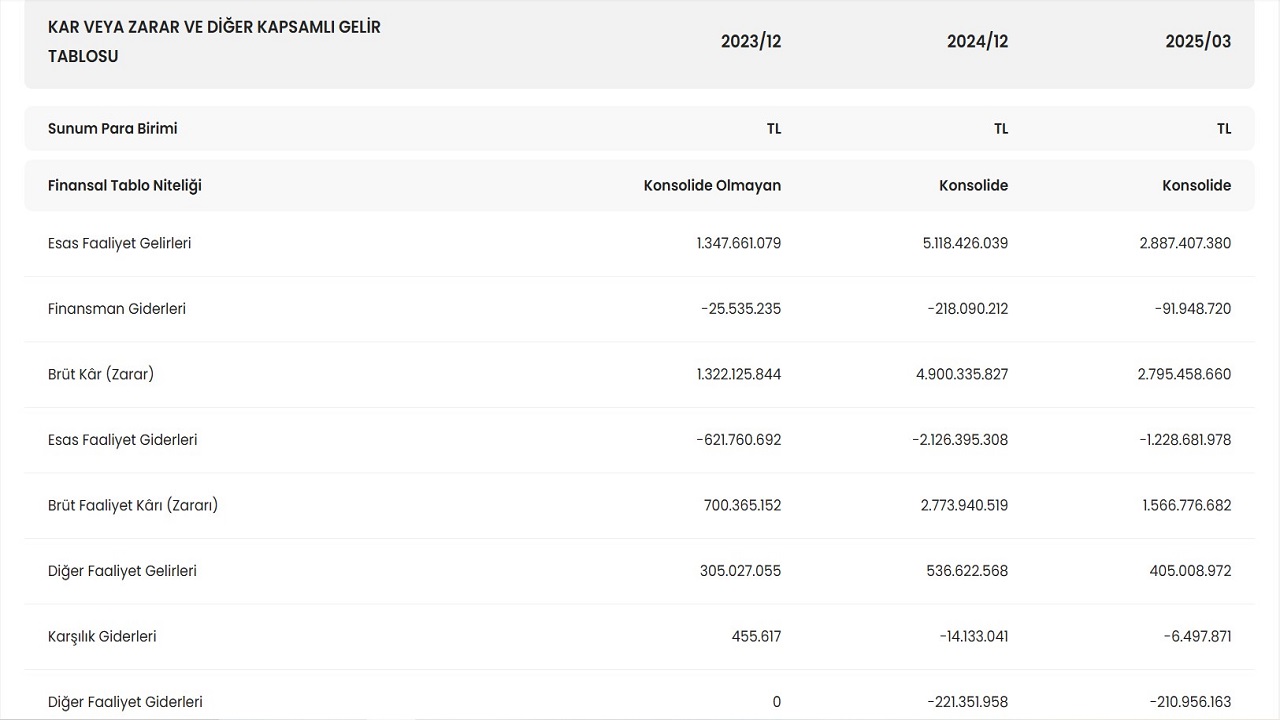This screenshot has width=1280, height=720.
Task: Click the -218.090.212 finance expense value
Action: pyautogui.click(x=967, y=309)
